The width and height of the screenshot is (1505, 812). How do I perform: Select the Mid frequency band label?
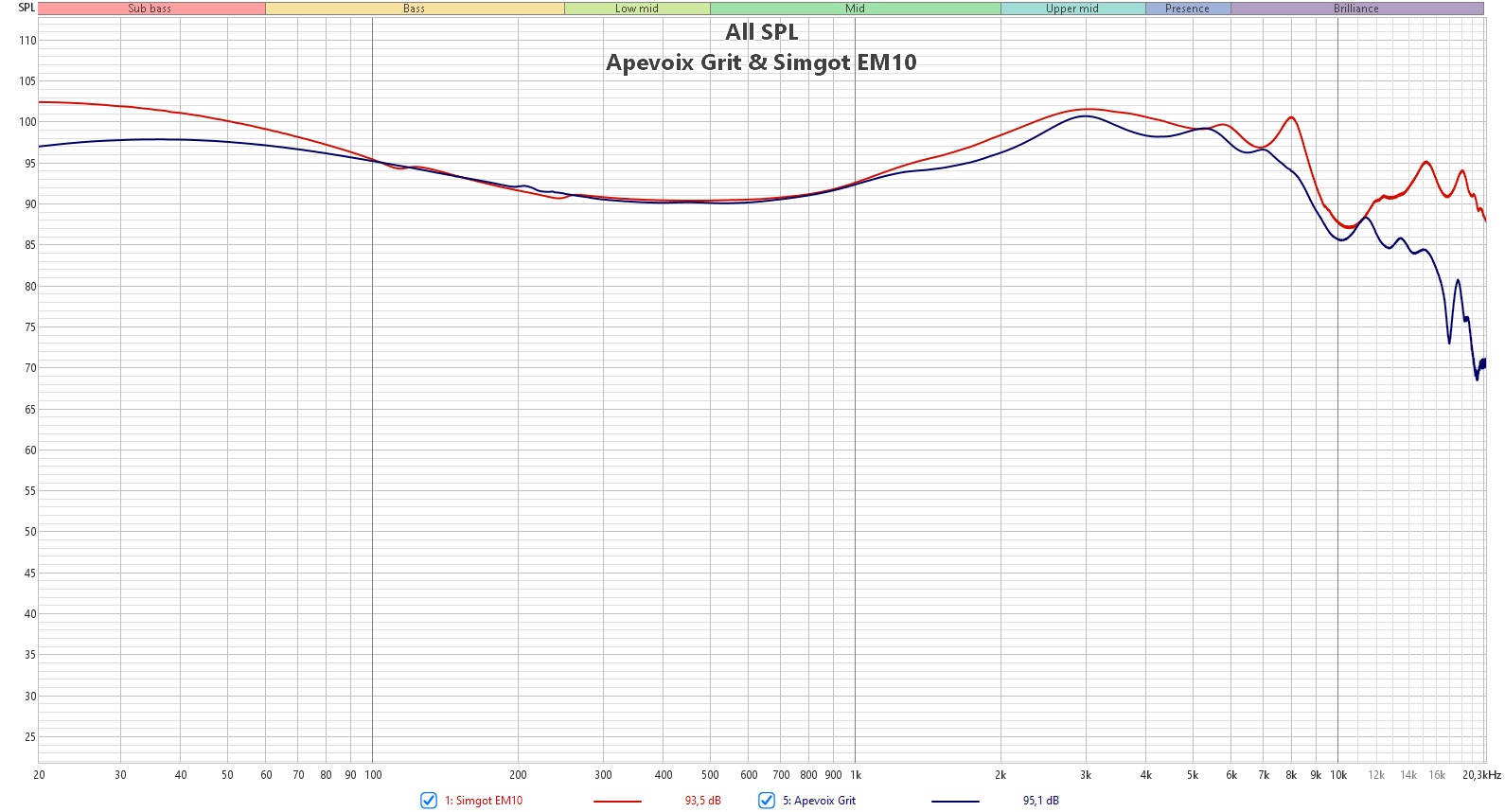coord(856,9)
